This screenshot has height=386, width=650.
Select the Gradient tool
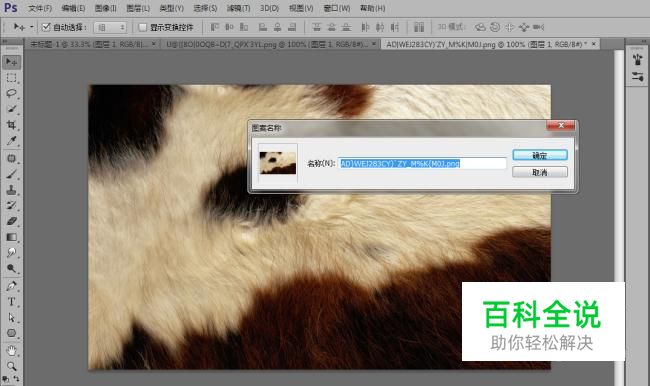(x=12, y=237)
